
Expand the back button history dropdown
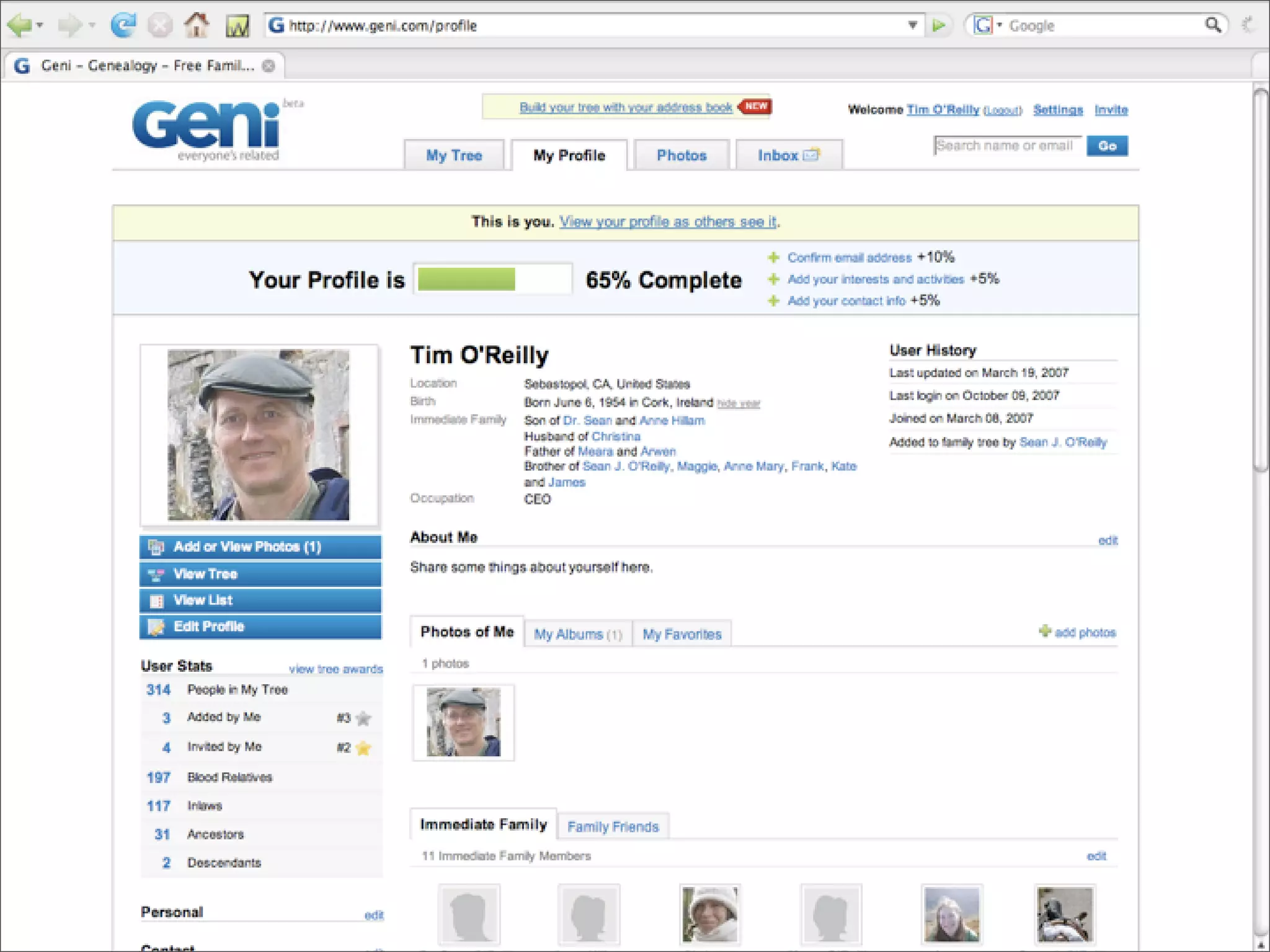40,25
